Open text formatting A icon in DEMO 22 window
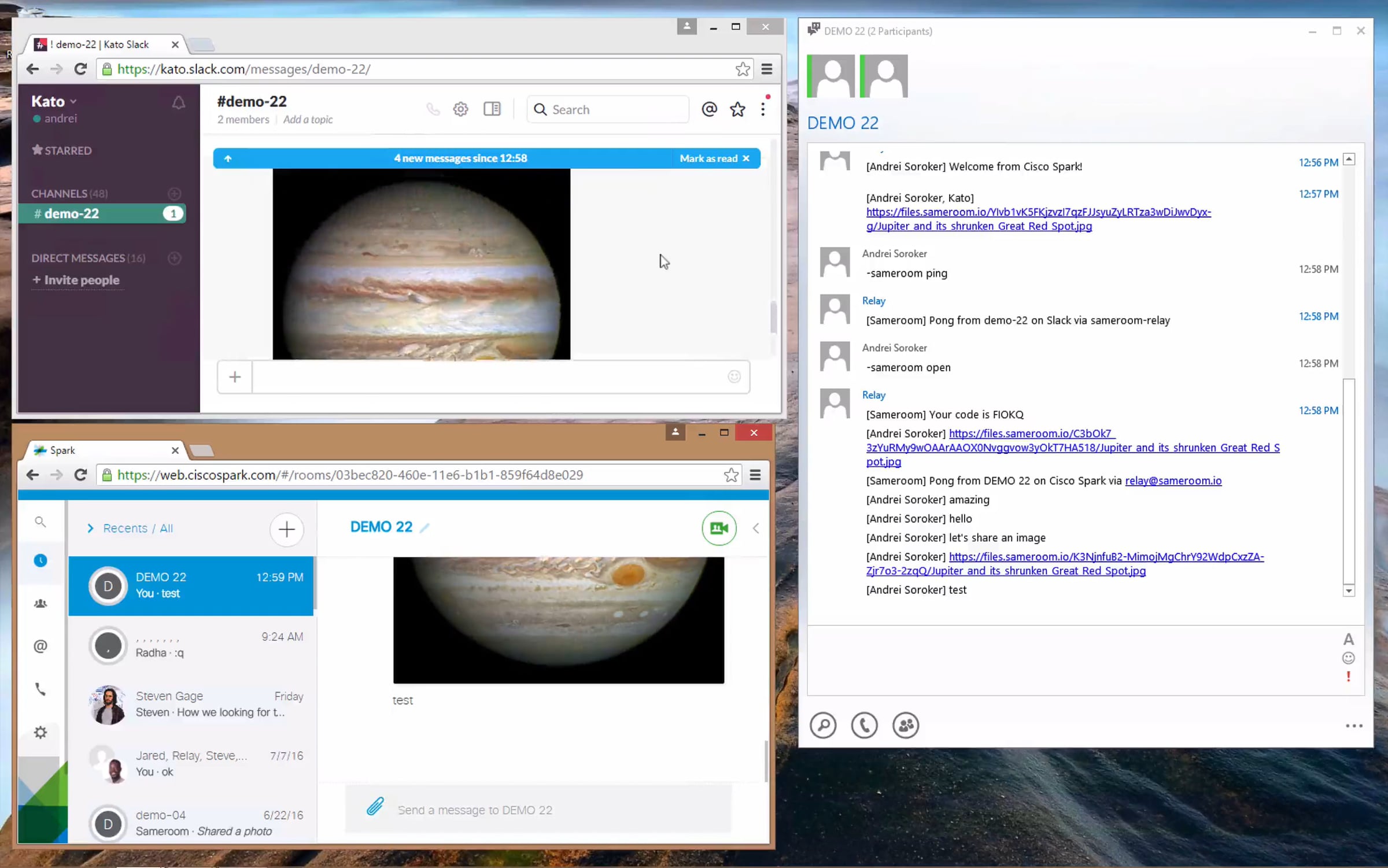1388x868 pixels. pos(1348,640)
